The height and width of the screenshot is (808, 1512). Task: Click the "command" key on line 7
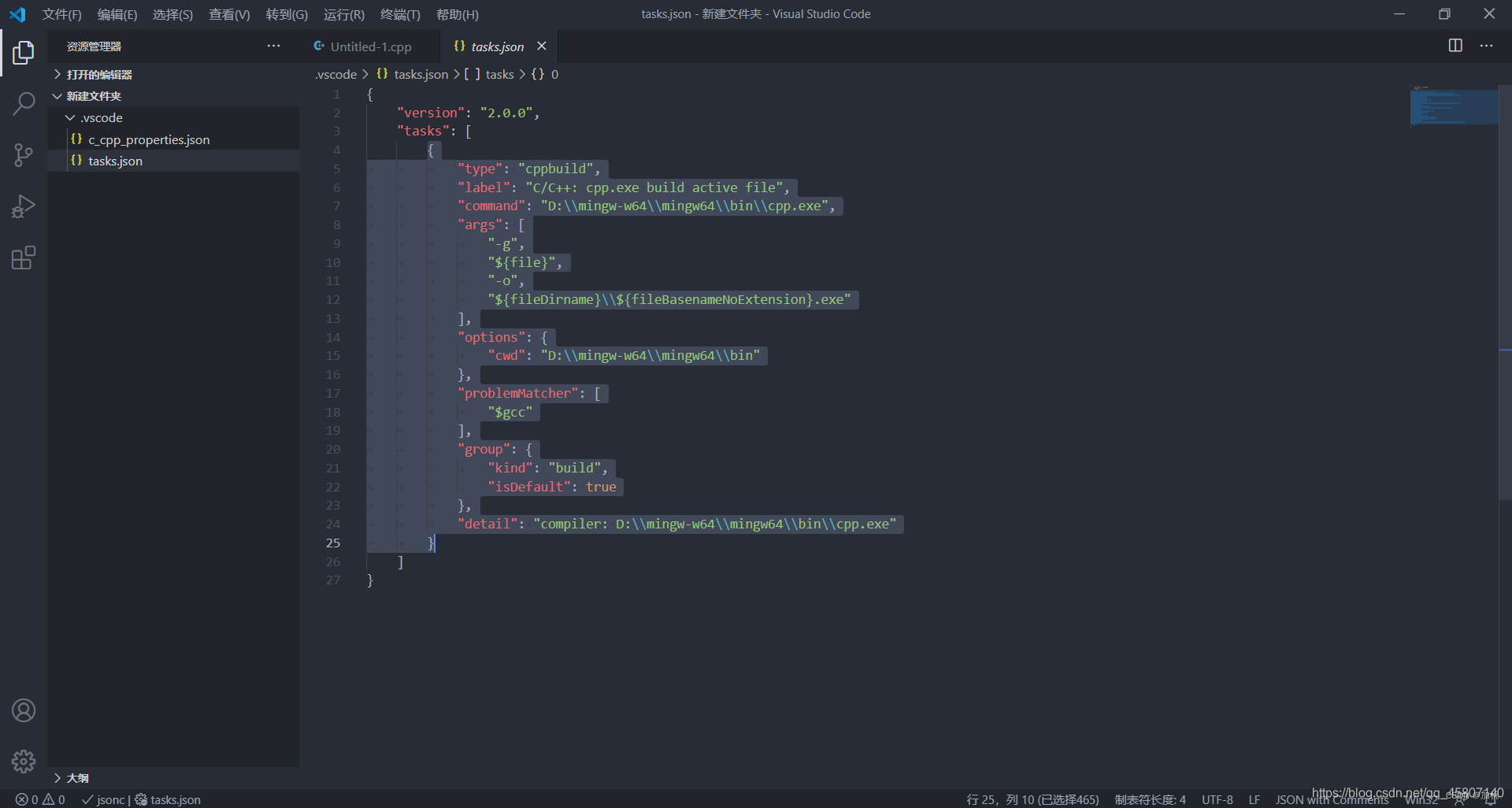click(491, 206)
